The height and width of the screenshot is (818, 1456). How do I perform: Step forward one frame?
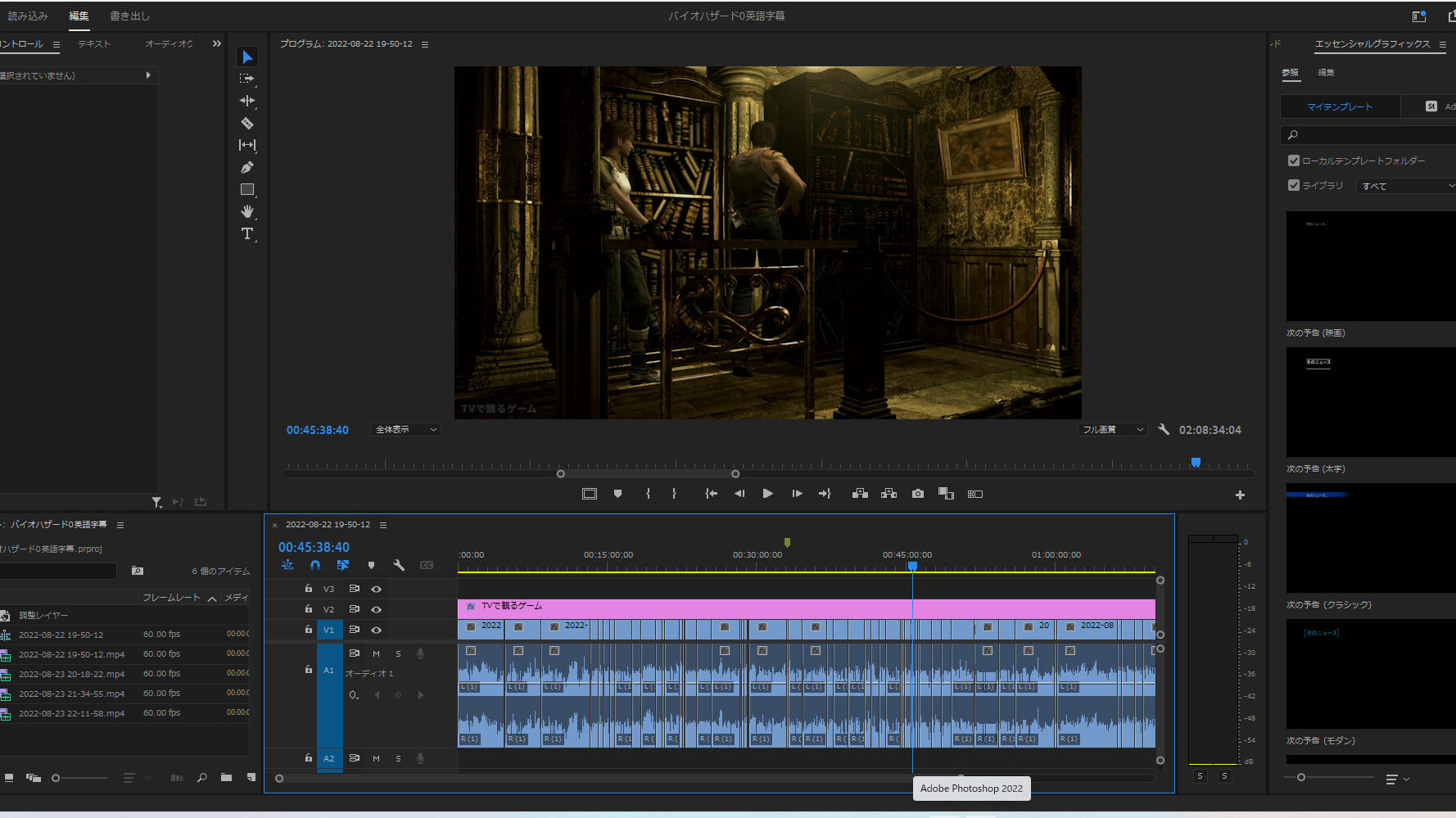(x=797, y=494)
